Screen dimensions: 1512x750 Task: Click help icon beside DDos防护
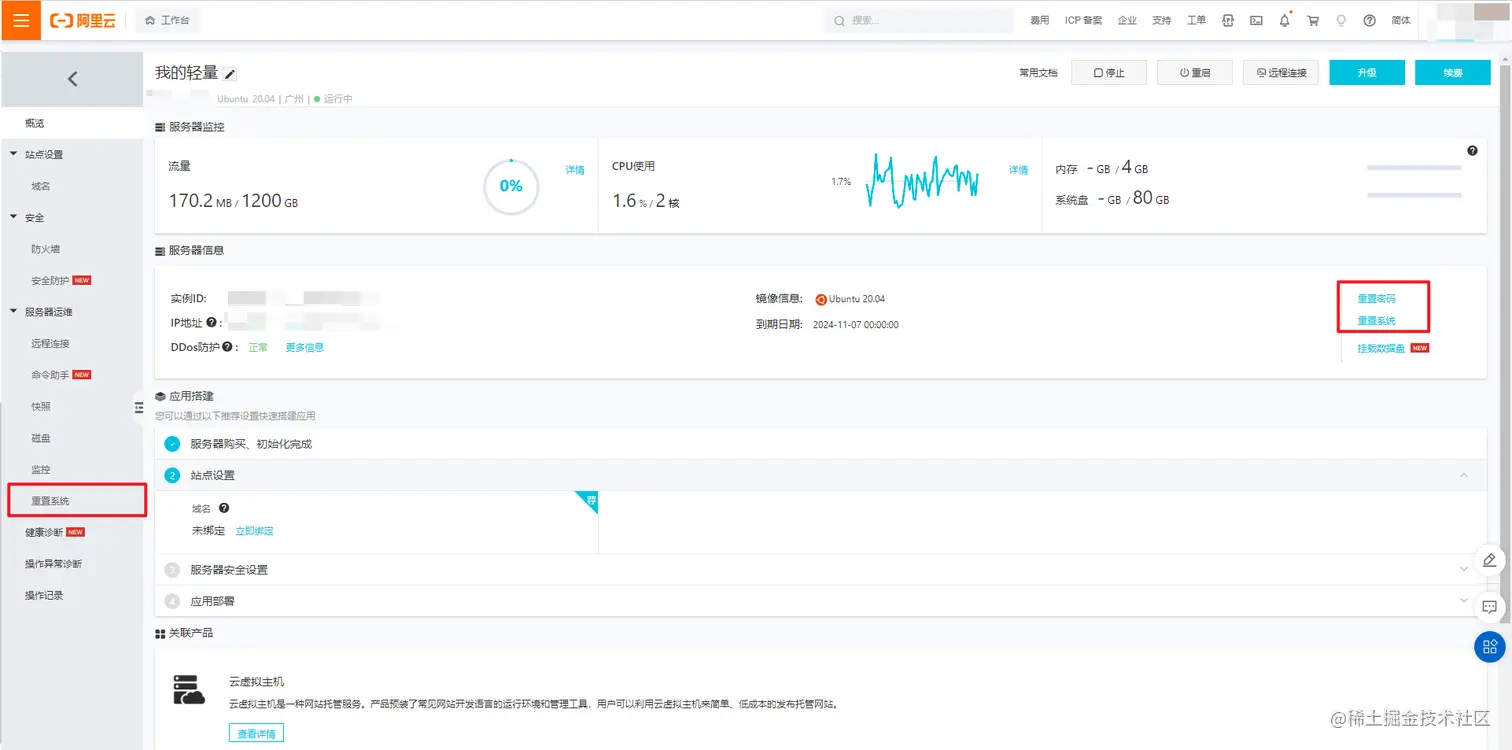(228, 347)
